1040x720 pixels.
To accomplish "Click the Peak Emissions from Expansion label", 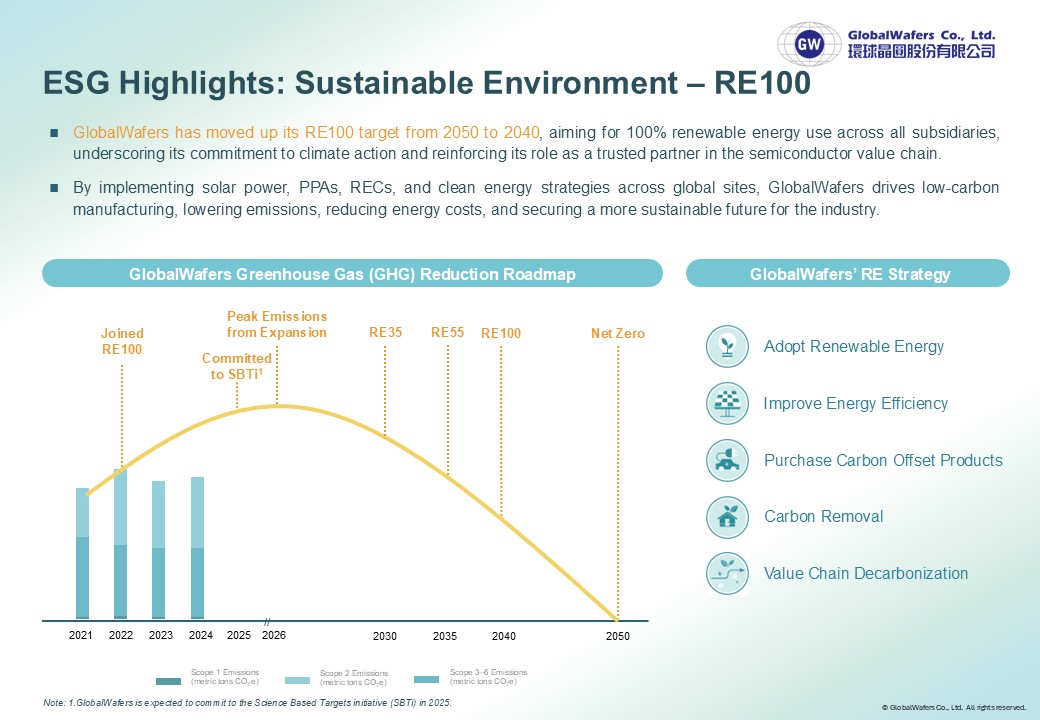I will [x=277, y=324].
